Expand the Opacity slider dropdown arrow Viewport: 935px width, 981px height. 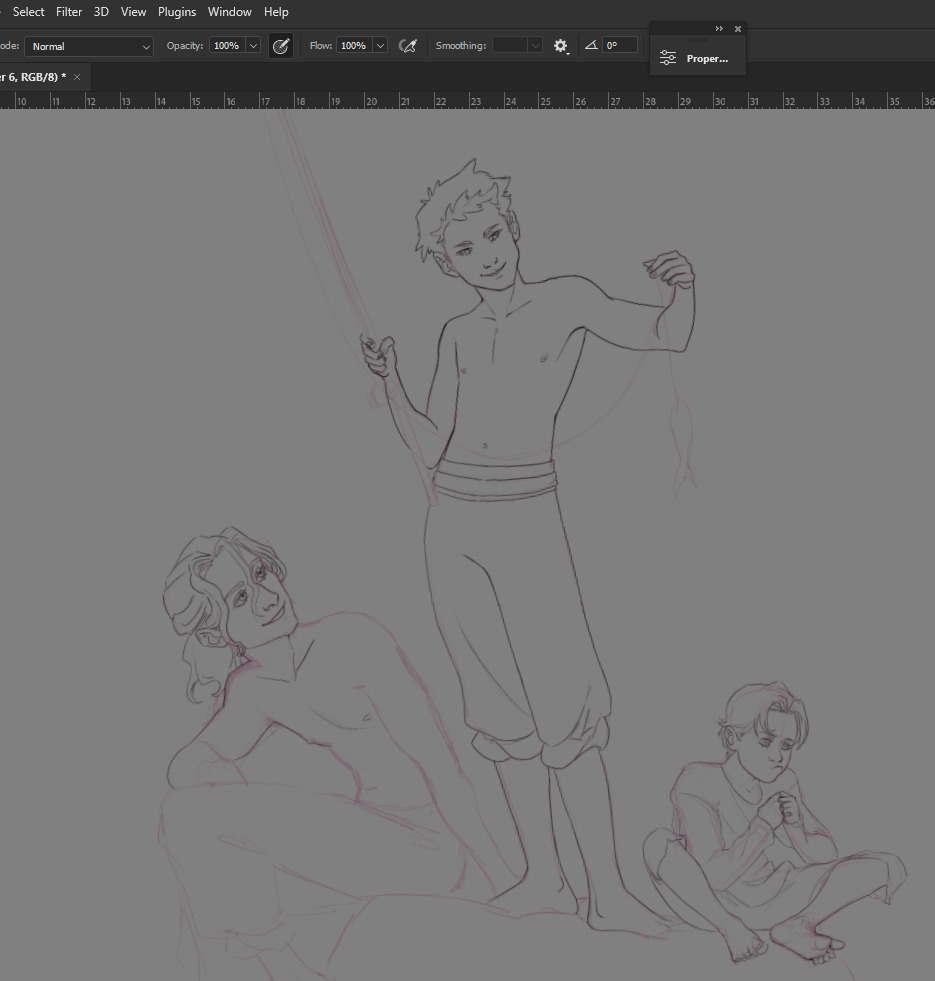tap(253, 46)
